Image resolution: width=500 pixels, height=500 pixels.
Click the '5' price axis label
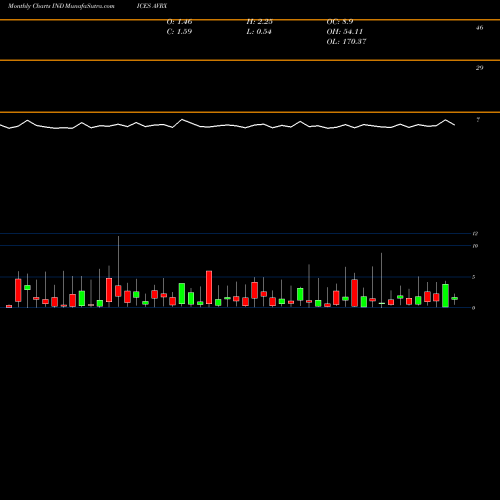click(474, 277)
